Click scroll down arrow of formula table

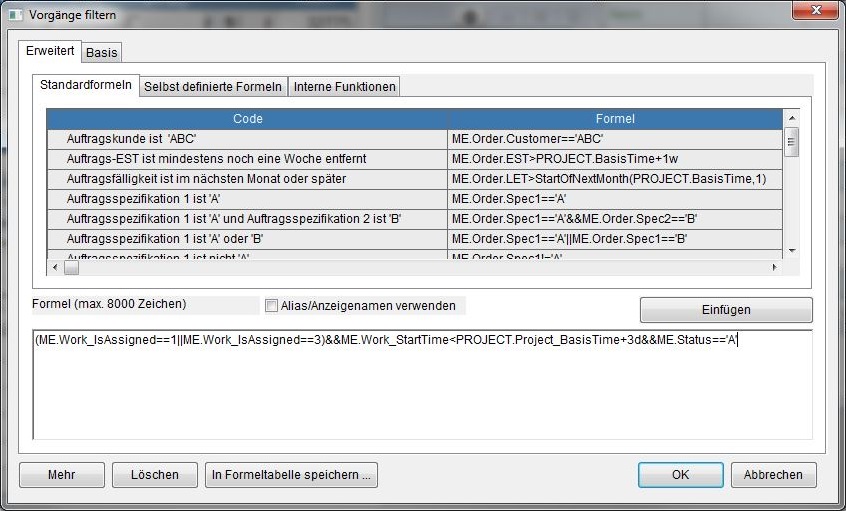pos(791,250)
